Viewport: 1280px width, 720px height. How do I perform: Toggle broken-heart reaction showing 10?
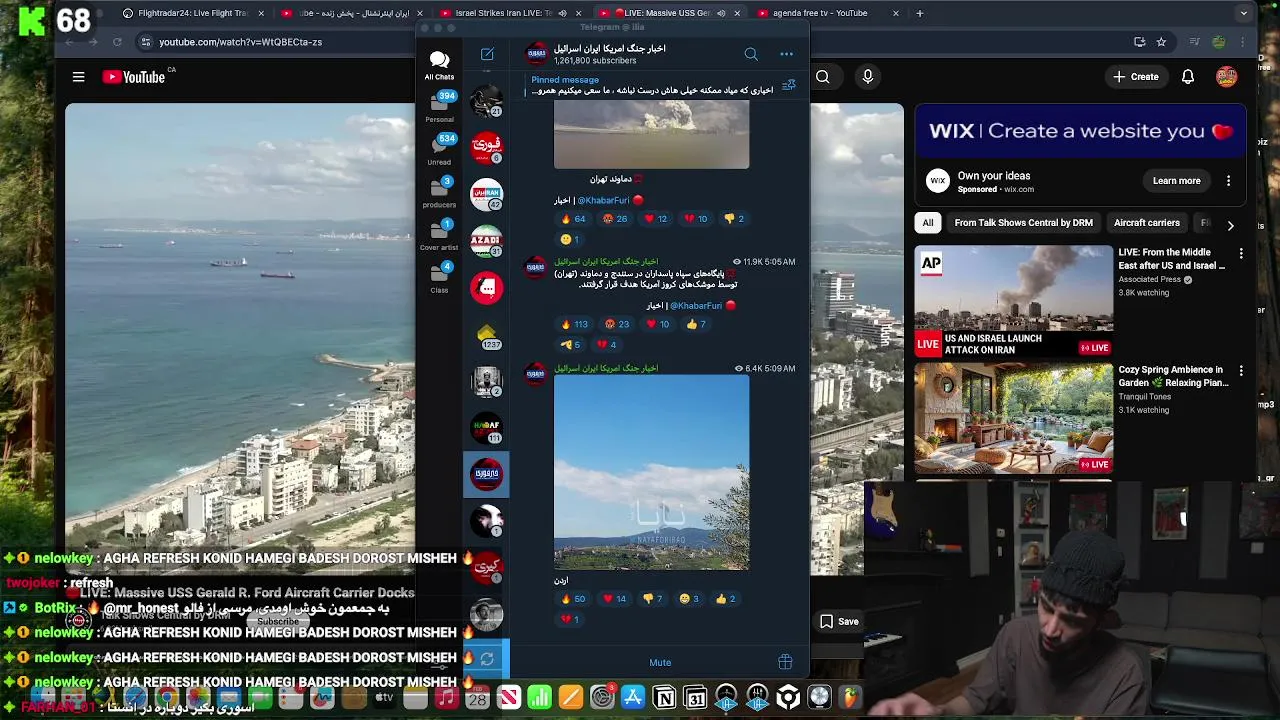tap(696, 219)
